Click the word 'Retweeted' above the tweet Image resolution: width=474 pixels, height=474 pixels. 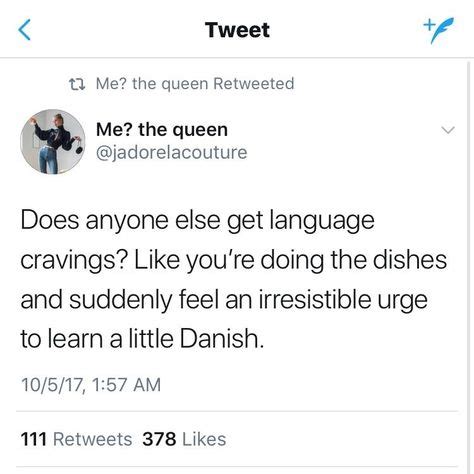tap(254, 83)
